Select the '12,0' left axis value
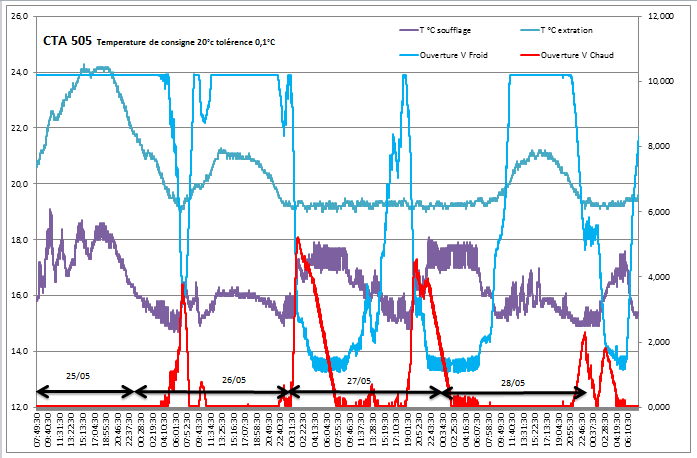697x458 pixels. [x=19, y=407]
